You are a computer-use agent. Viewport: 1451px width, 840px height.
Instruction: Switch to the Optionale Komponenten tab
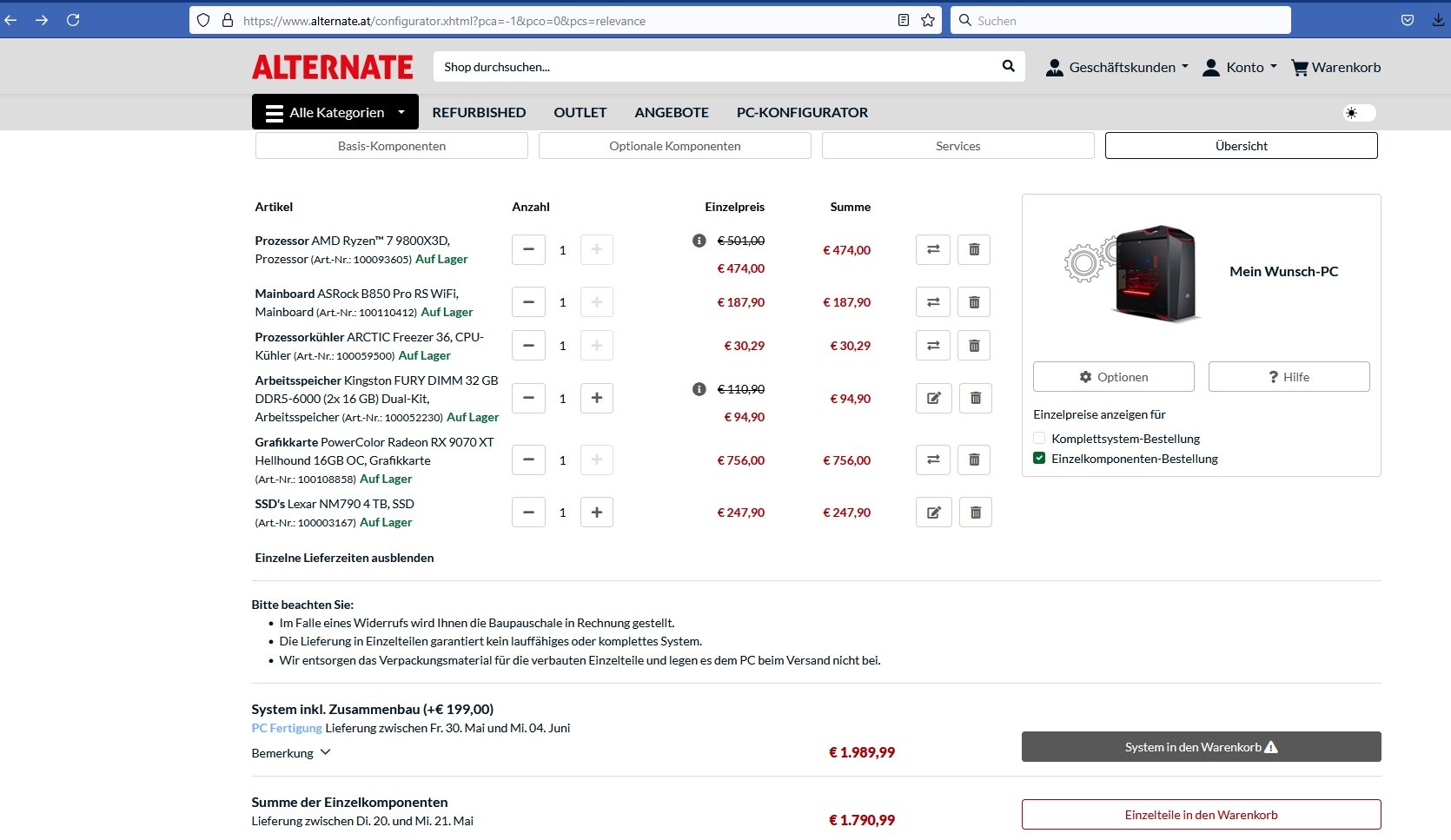point(675,146)
